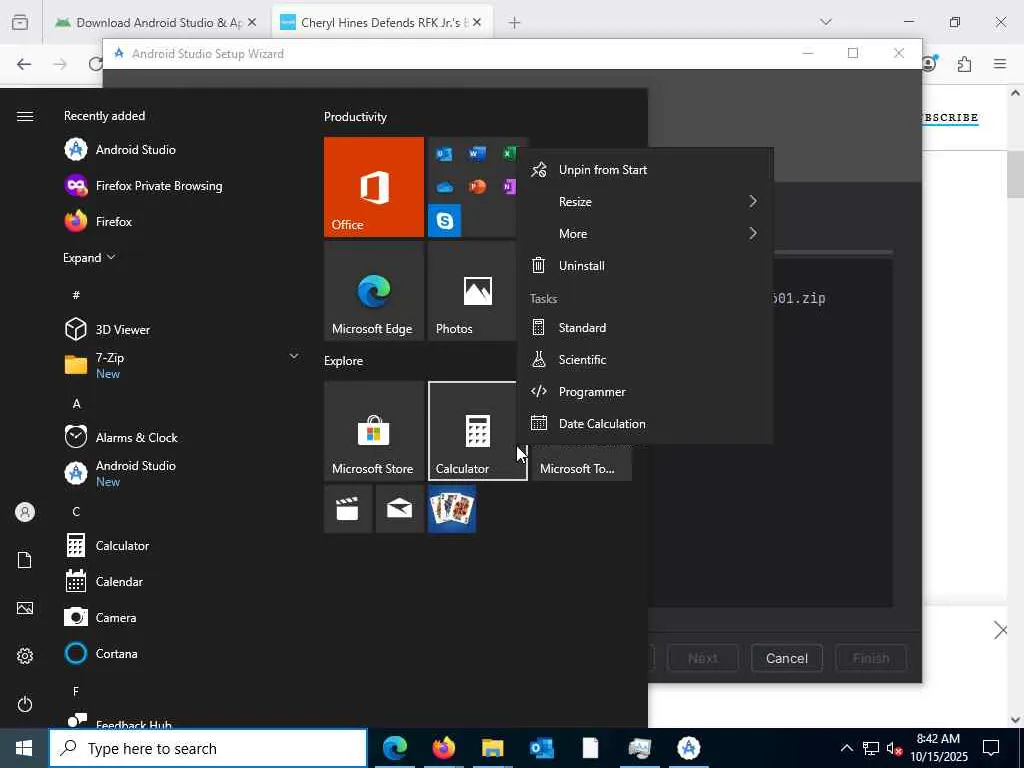
Task: Open the Microsoft Store tile
Action: [x=374, y=431]
